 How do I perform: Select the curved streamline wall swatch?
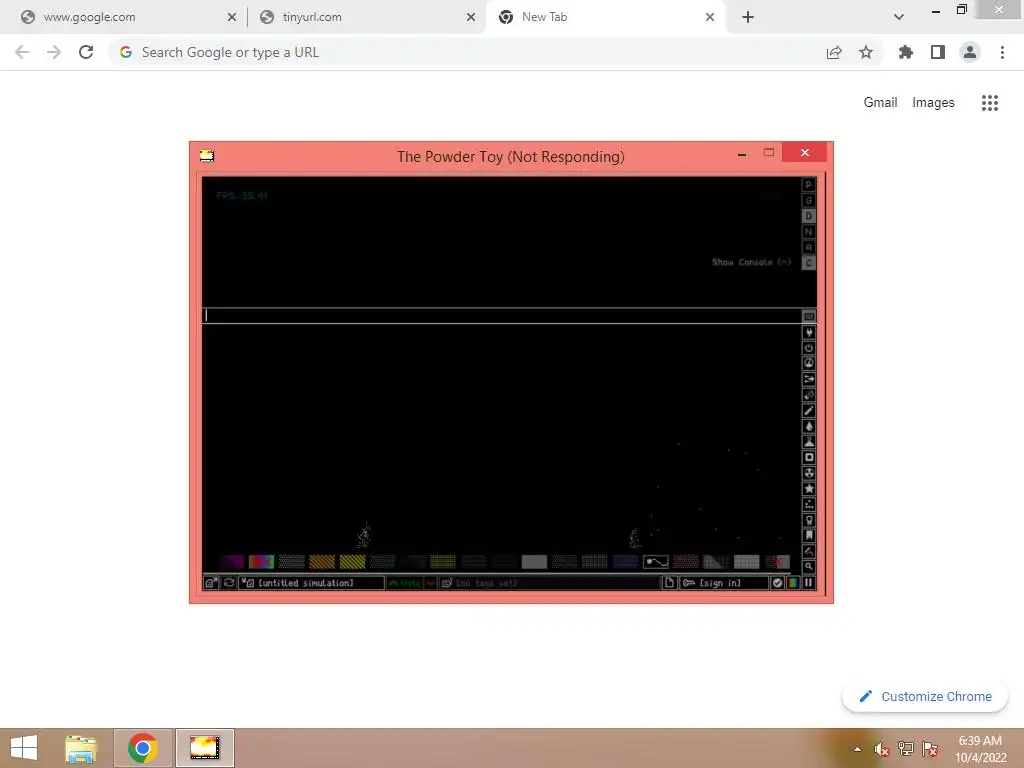(x=656, y=562)
